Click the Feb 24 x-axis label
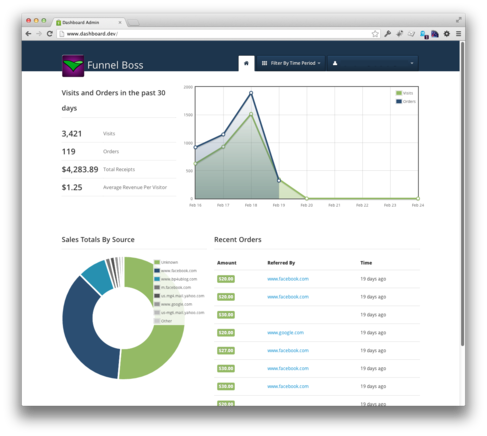This screenshot has width=487, height=436. click(418, 205)
